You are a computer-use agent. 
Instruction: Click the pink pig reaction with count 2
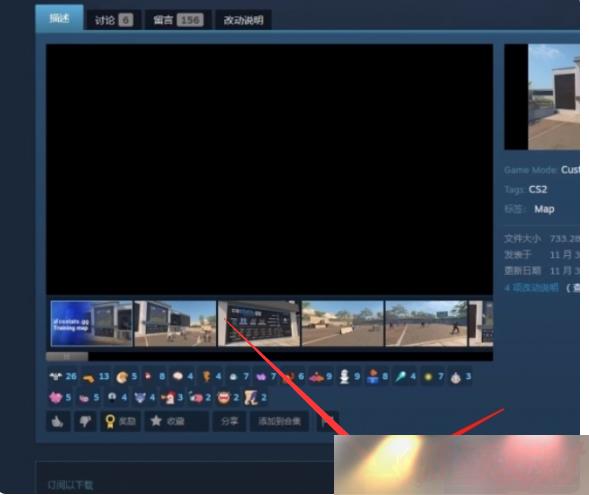(x=200, y=397)
